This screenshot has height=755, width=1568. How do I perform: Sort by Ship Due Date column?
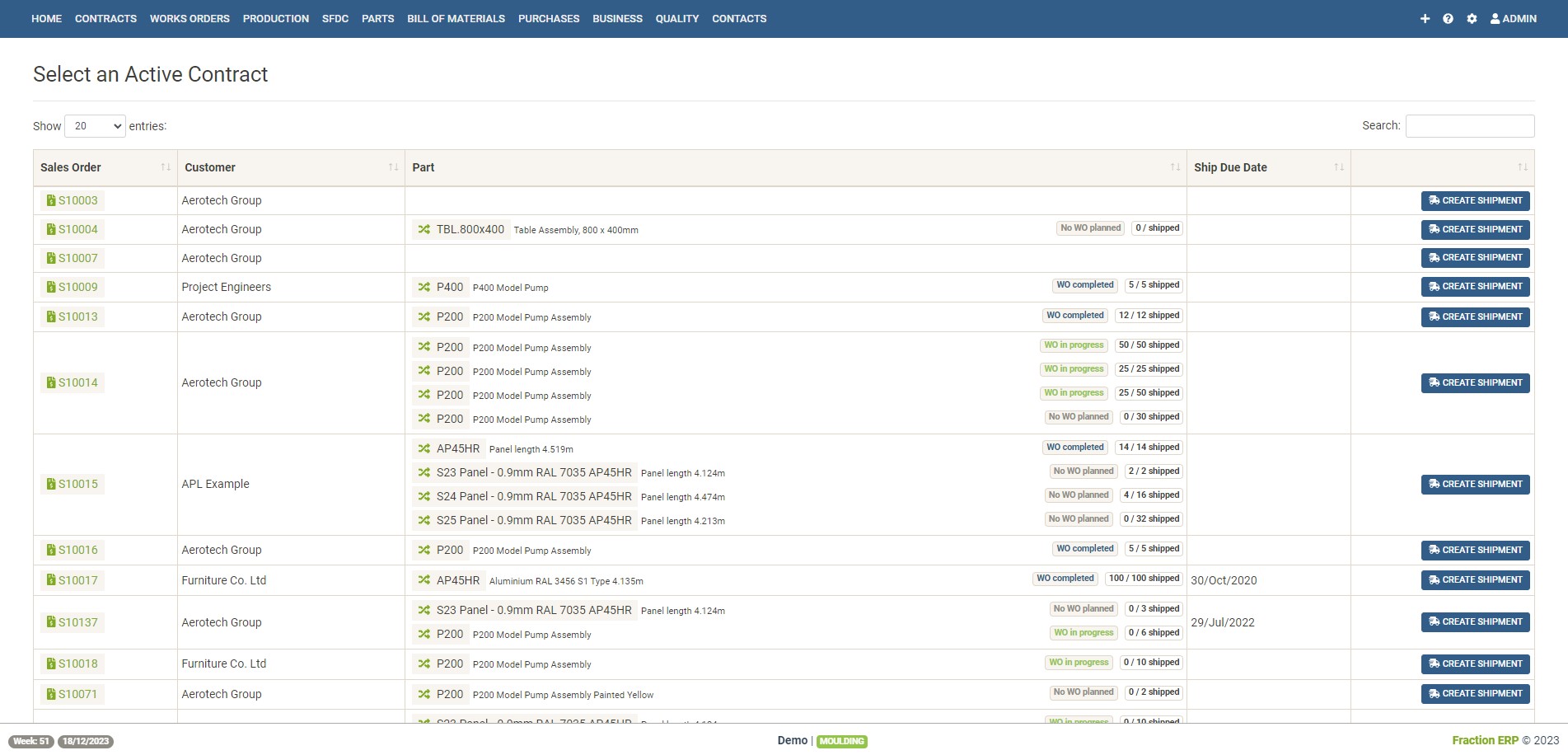click(1338, 167)
